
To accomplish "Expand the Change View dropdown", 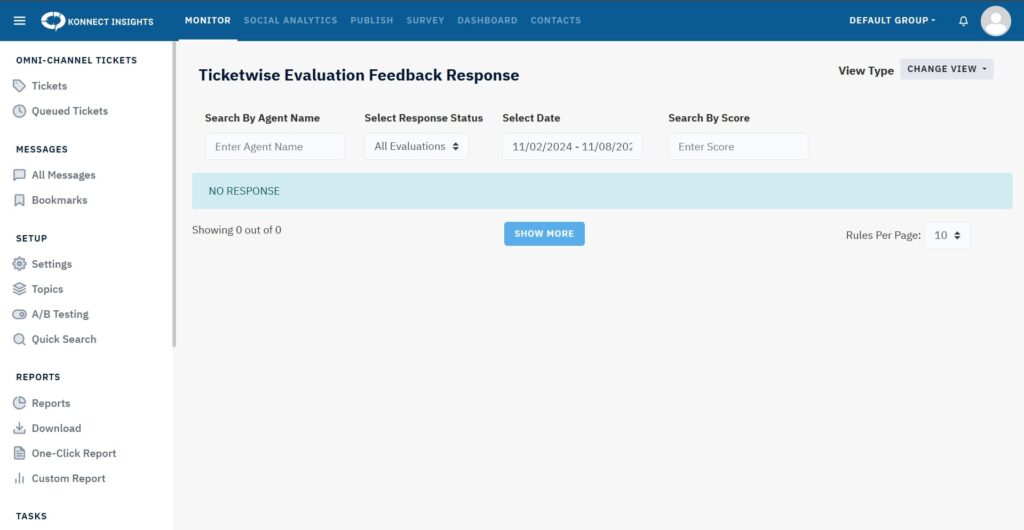I will (947, 69).
